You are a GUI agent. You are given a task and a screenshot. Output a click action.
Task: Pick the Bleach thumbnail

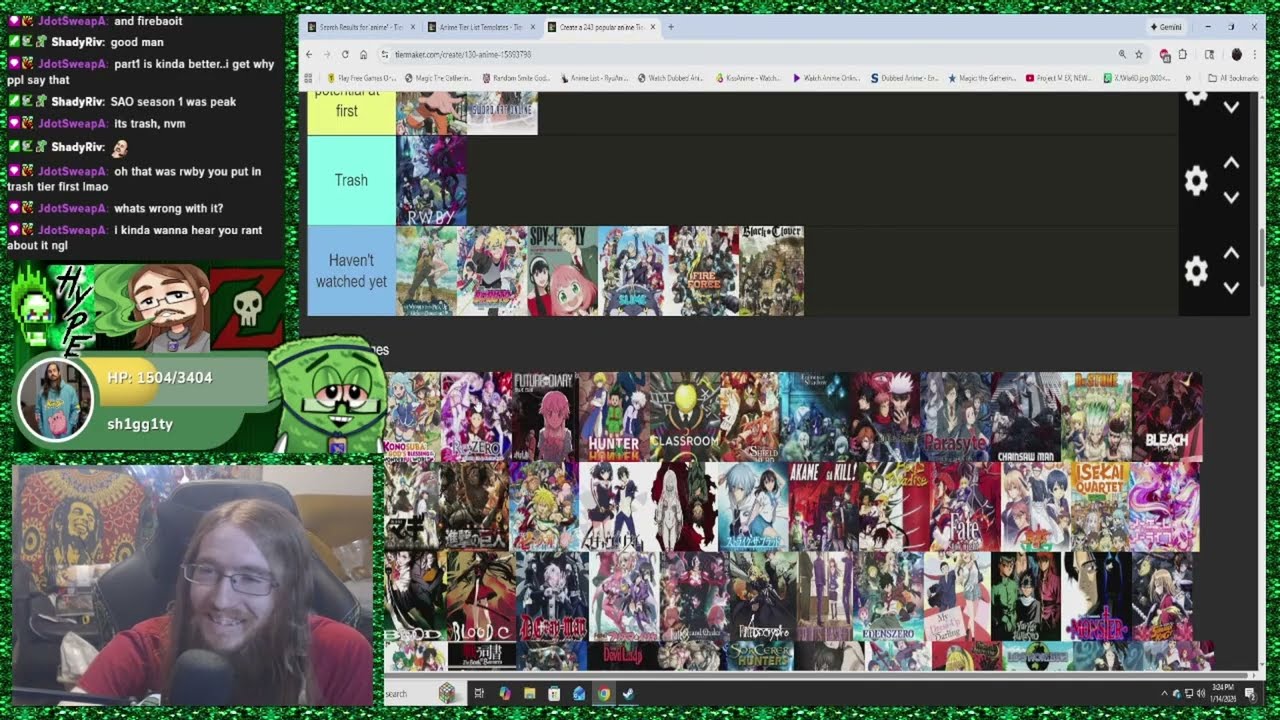pos(1168,417)
